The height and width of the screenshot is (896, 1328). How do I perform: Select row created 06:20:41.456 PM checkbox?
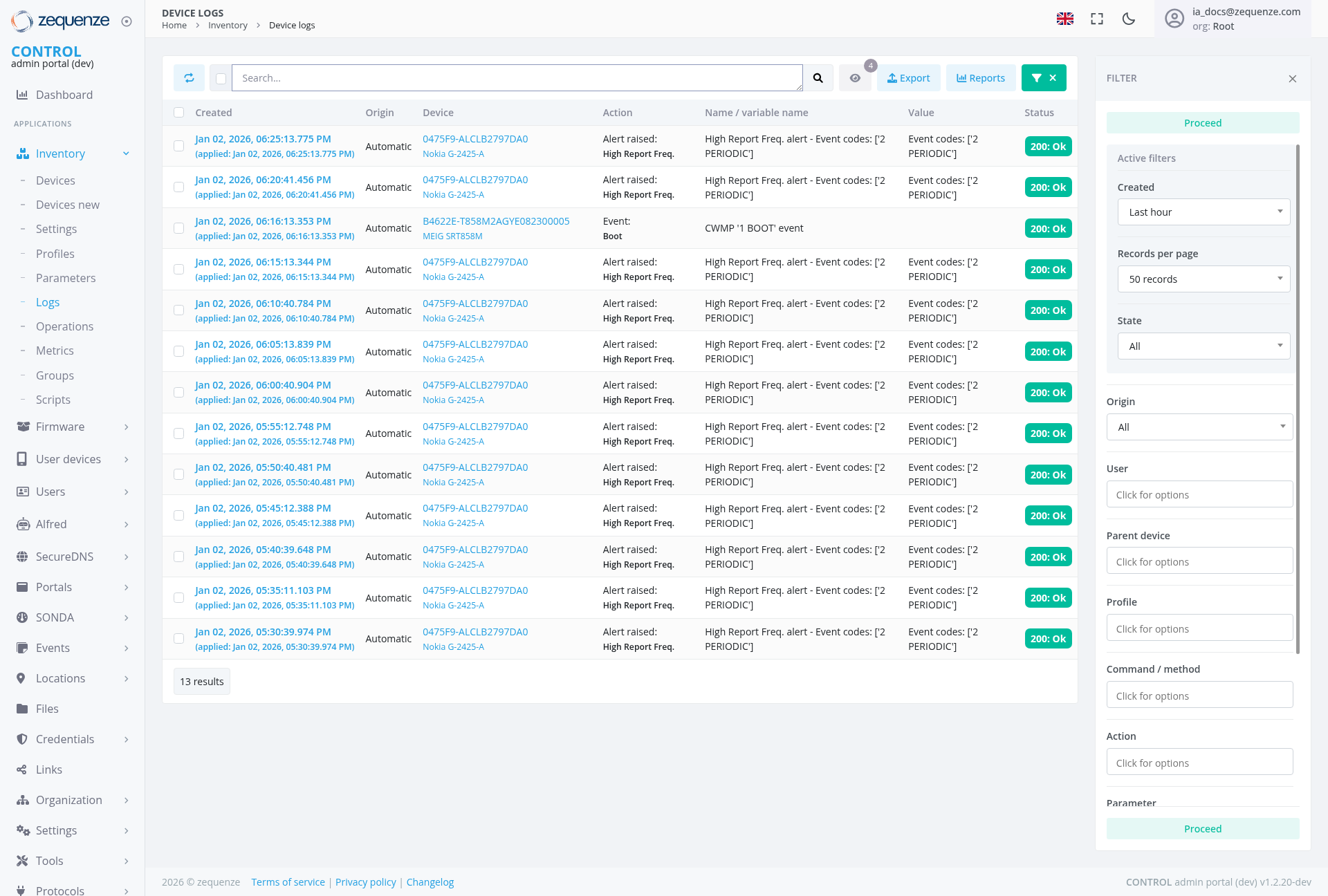click(x=178, y=187)
